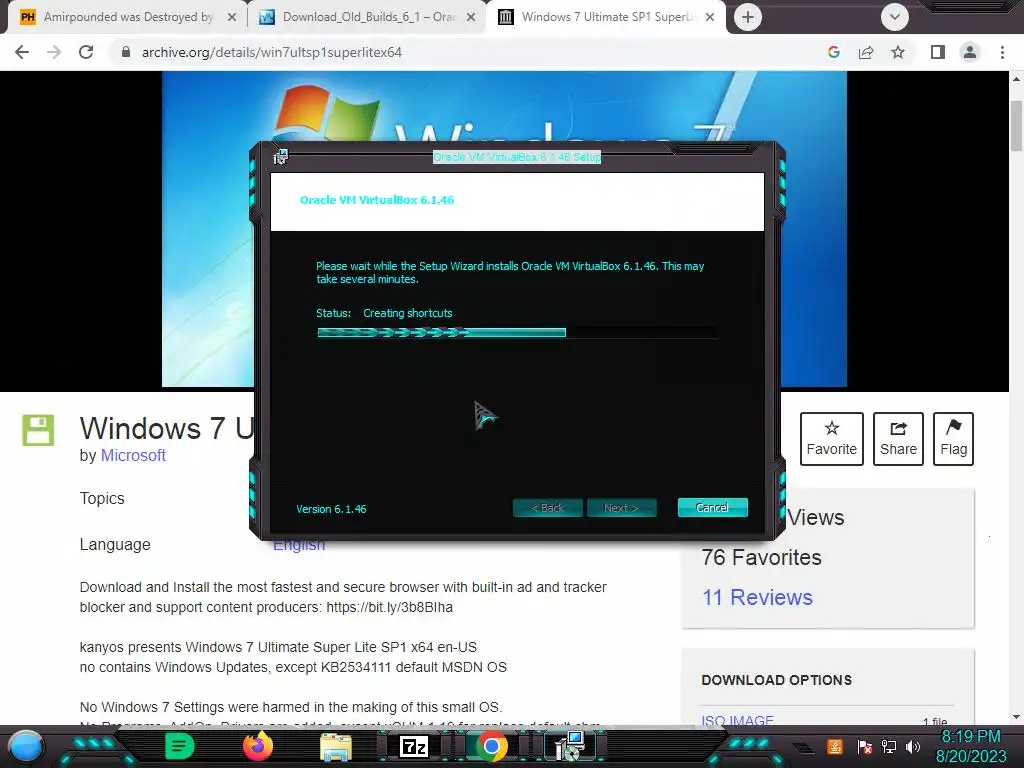This screenshot has height=768, width=1024.
Task: Click the scrollbar up arrow
Action: tap(1016, 78)
